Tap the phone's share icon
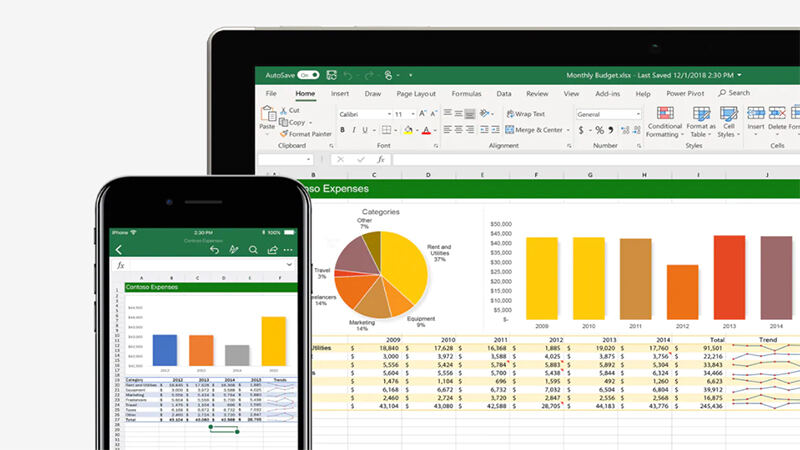 tap(272, 249)
